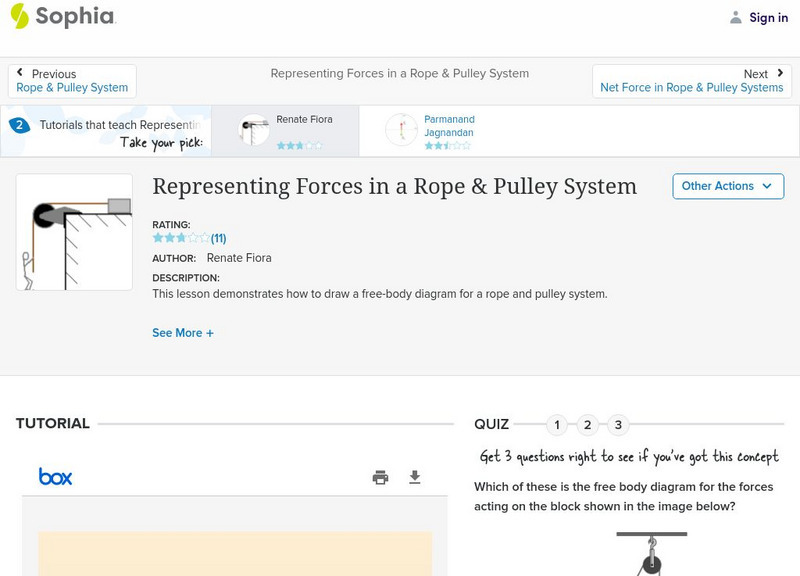Jump to quiz question 3
This screenshot has height=576, width=800.
pyautogui.click(x=618, y=425)
